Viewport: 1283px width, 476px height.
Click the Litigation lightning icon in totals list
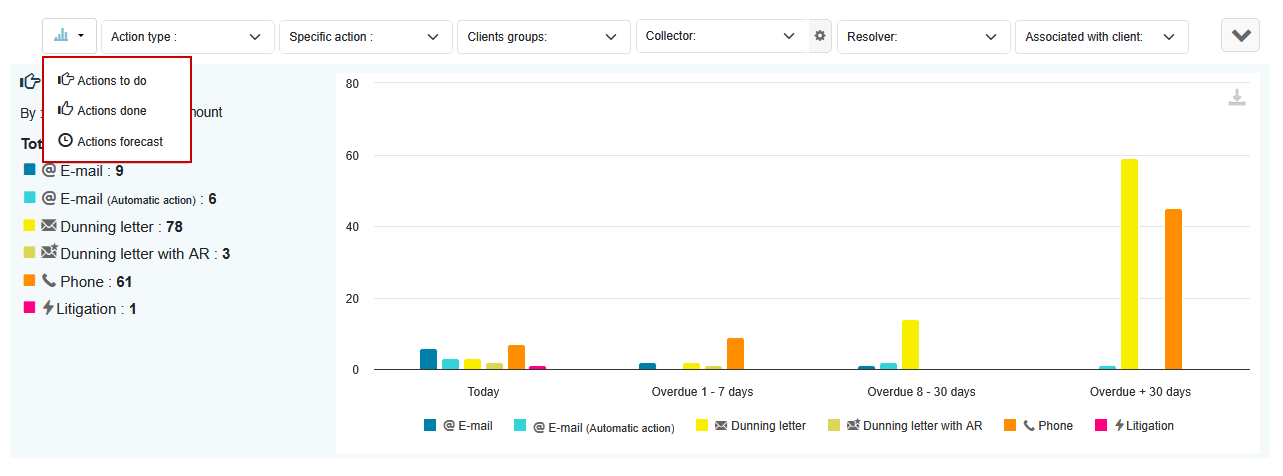point(48,308)
